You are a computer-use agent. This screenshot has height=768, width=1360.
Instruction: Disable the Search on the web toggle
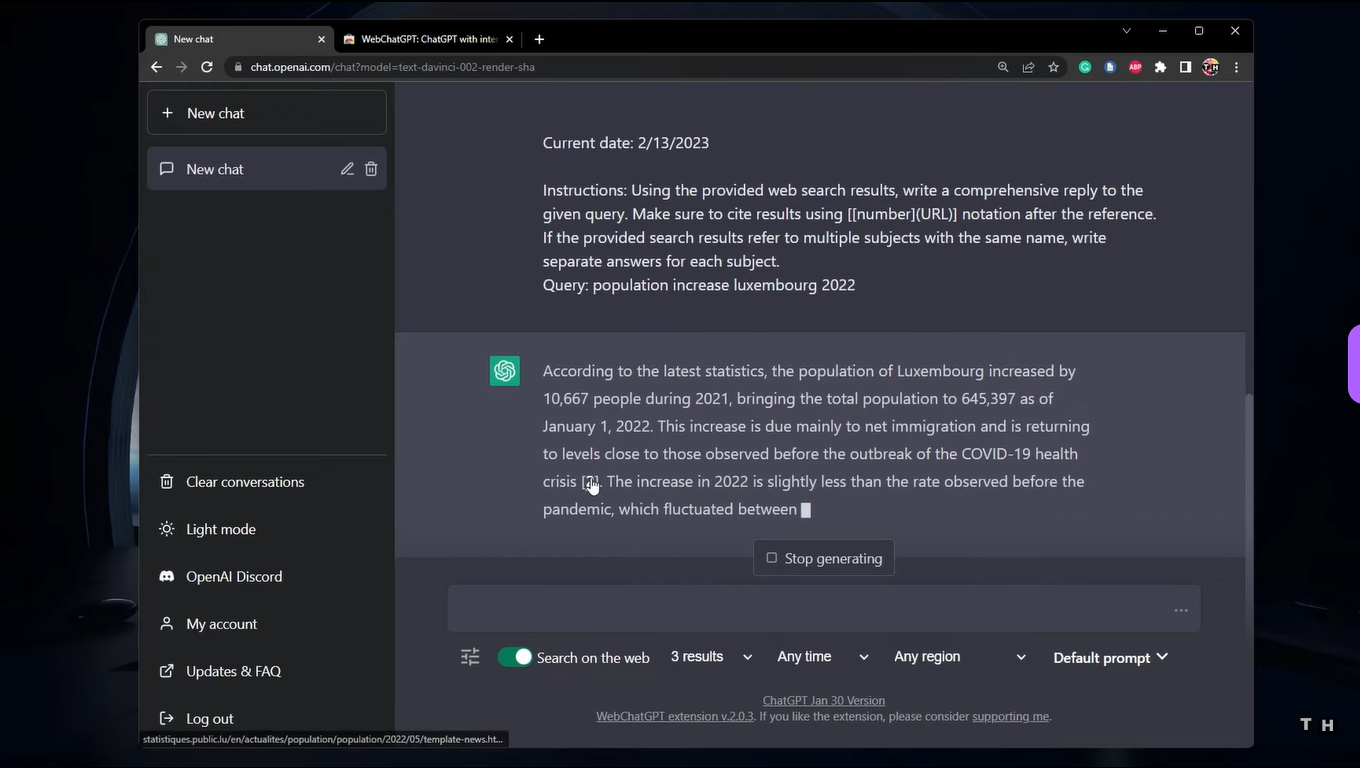coord(515,657)
